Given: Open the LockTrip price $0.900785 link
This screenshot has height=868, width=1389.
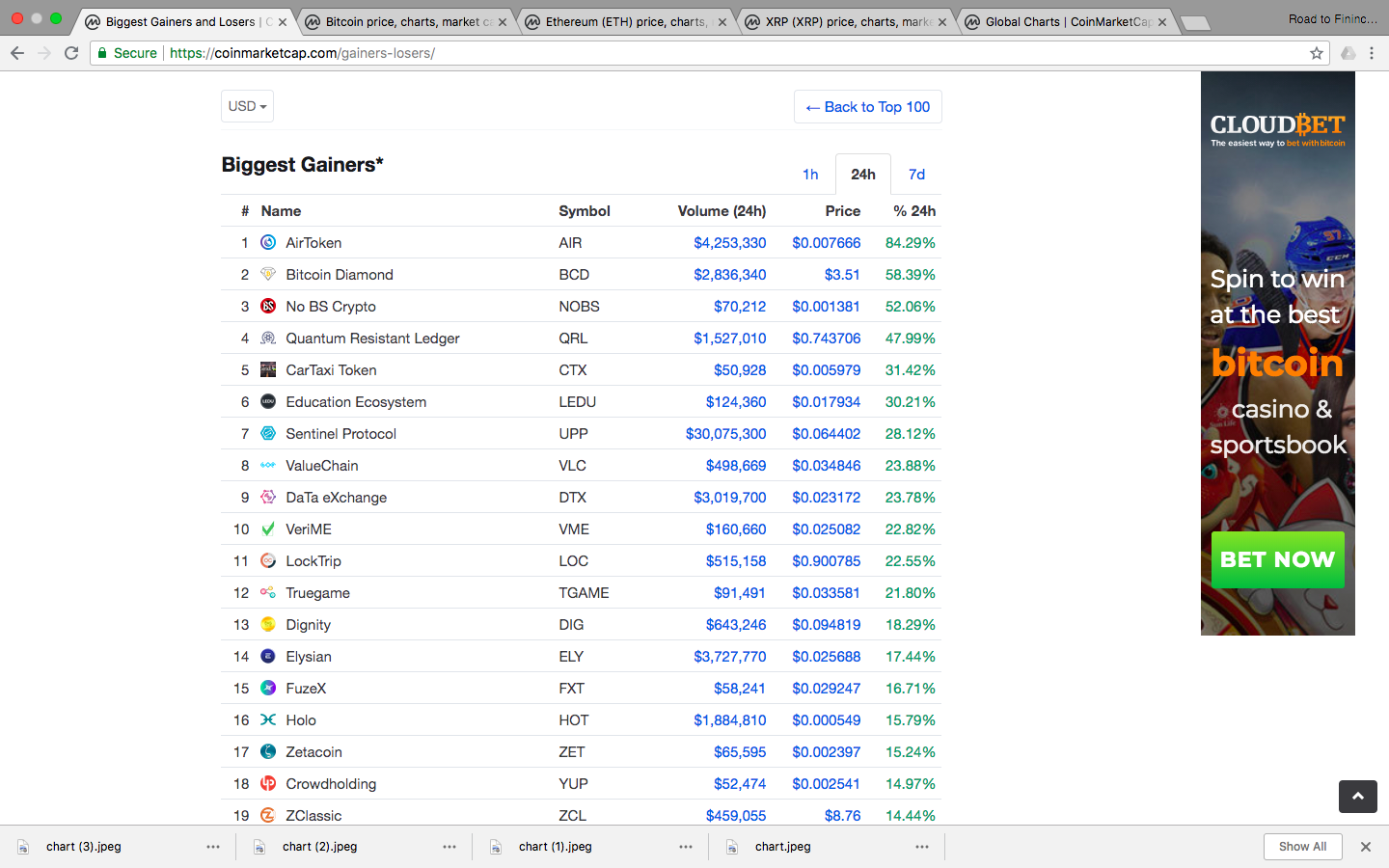Looking at the screenshot, I should pyautogui.click(x=826, y=561).
